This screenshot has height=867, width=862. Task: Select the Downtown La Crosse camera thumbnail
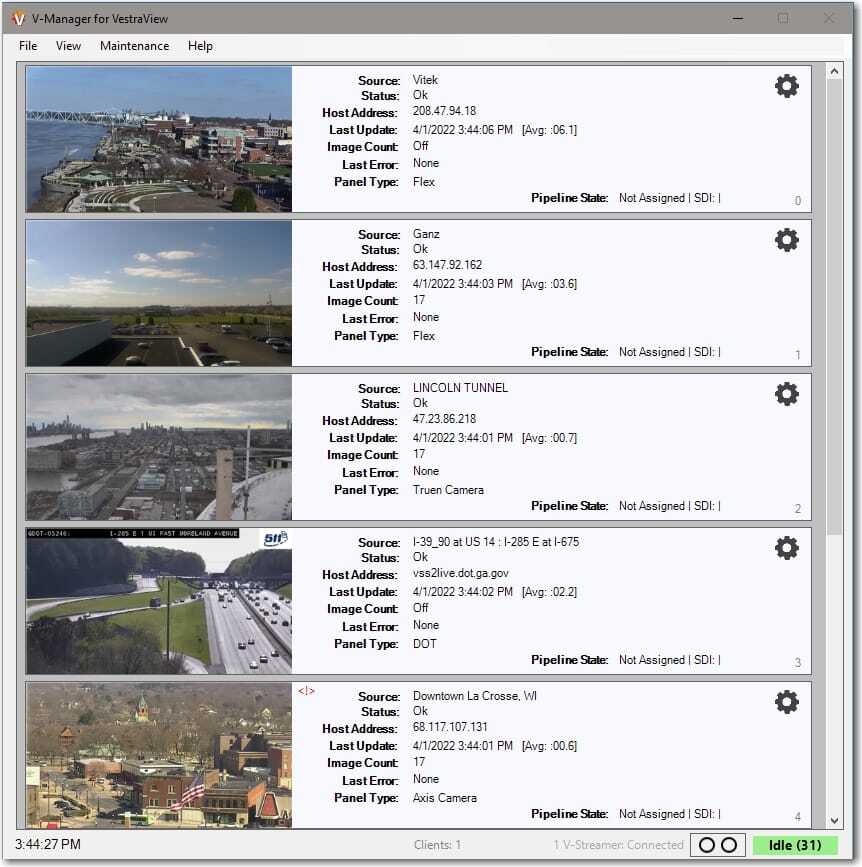click(x=159, y=755)
